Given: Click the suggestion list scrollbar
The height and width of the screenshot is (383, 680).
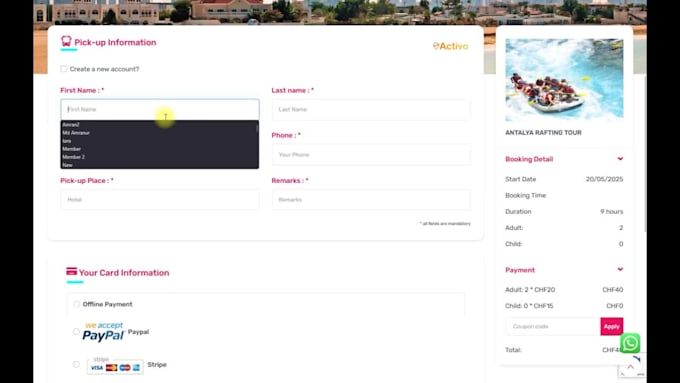Looking at the screenshot, I should pyautogui.click(x=257, y=128).
